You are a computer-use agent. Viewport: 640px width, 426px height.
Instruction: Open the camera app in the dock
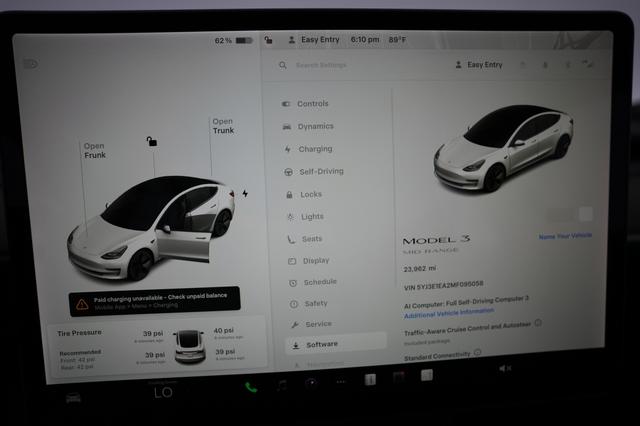[311, 383]
